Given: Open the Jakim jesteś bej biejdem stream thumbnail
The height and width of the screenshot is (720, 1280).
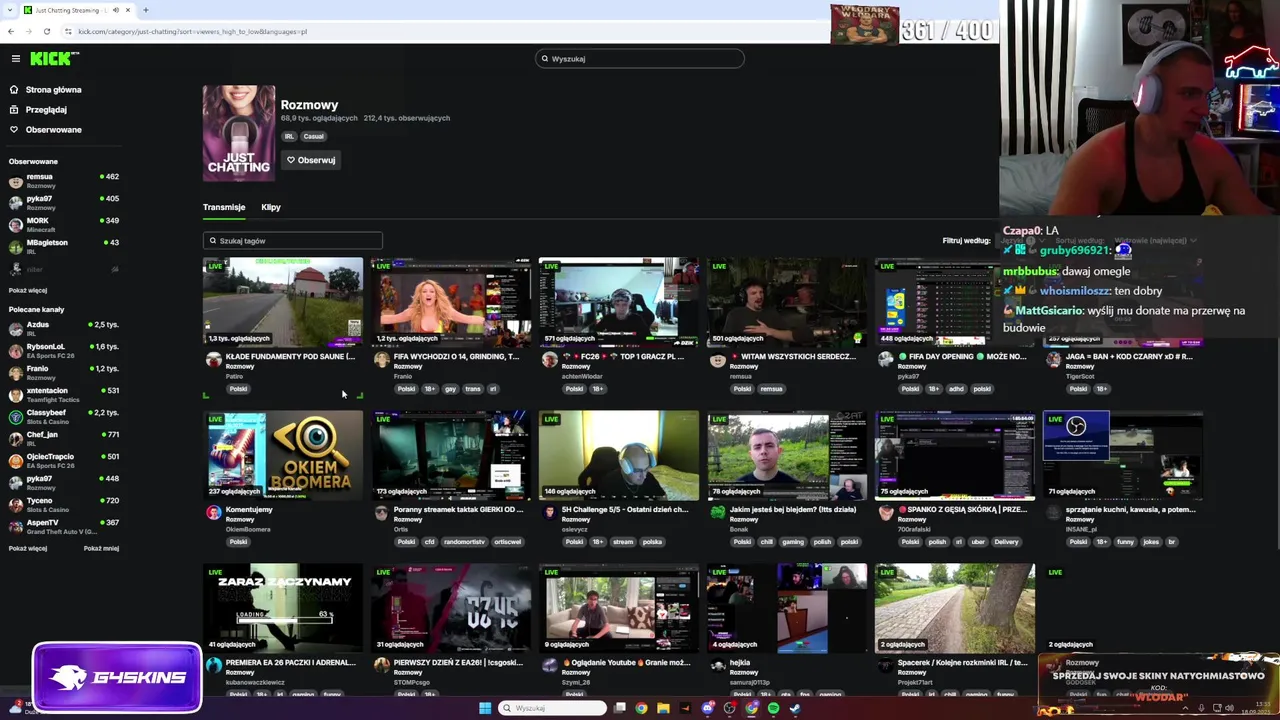Looking at the screenshot, I should pos(787,455).
